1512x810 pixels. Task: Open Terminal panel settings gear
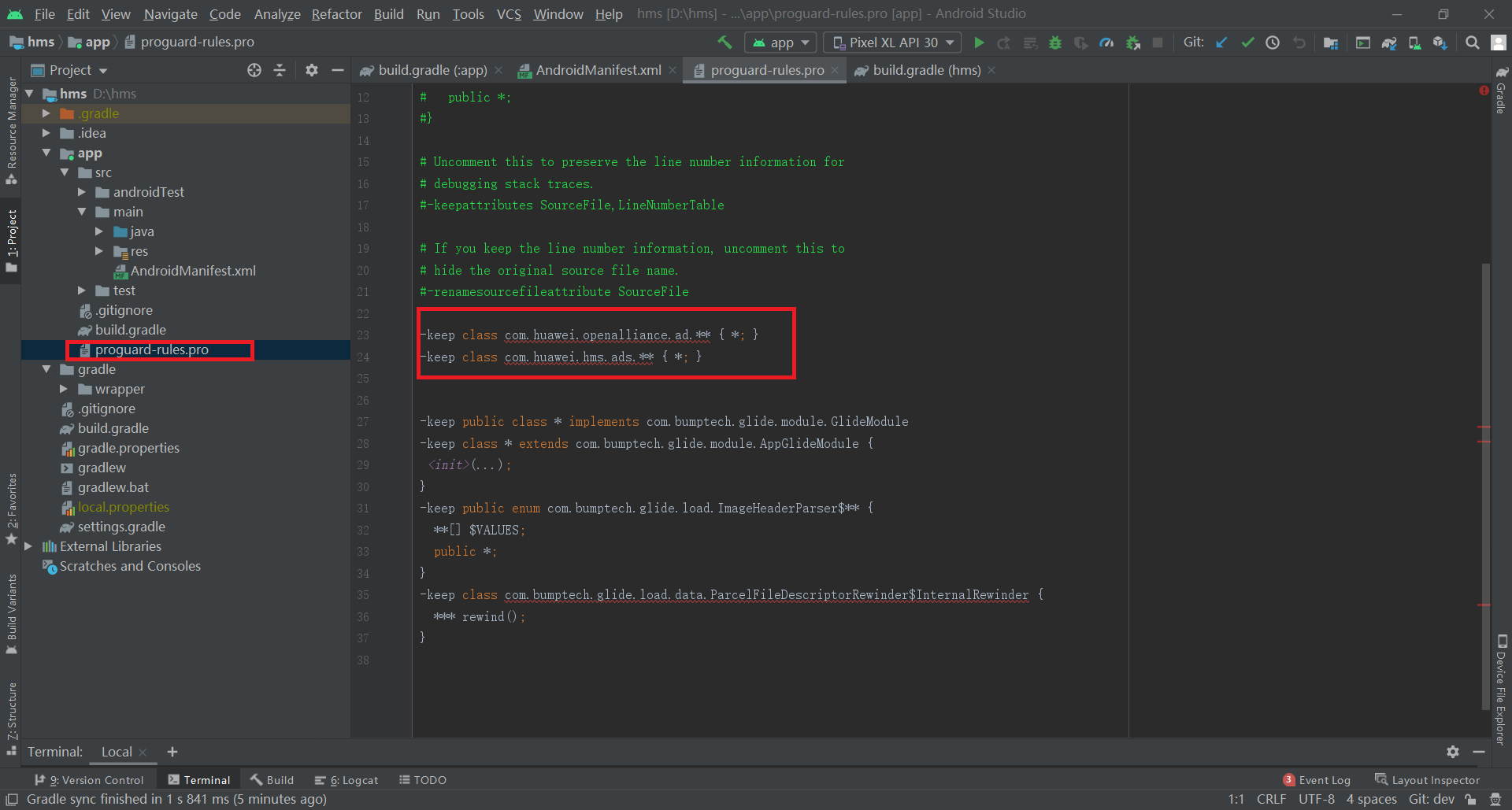pos(1453,752)
